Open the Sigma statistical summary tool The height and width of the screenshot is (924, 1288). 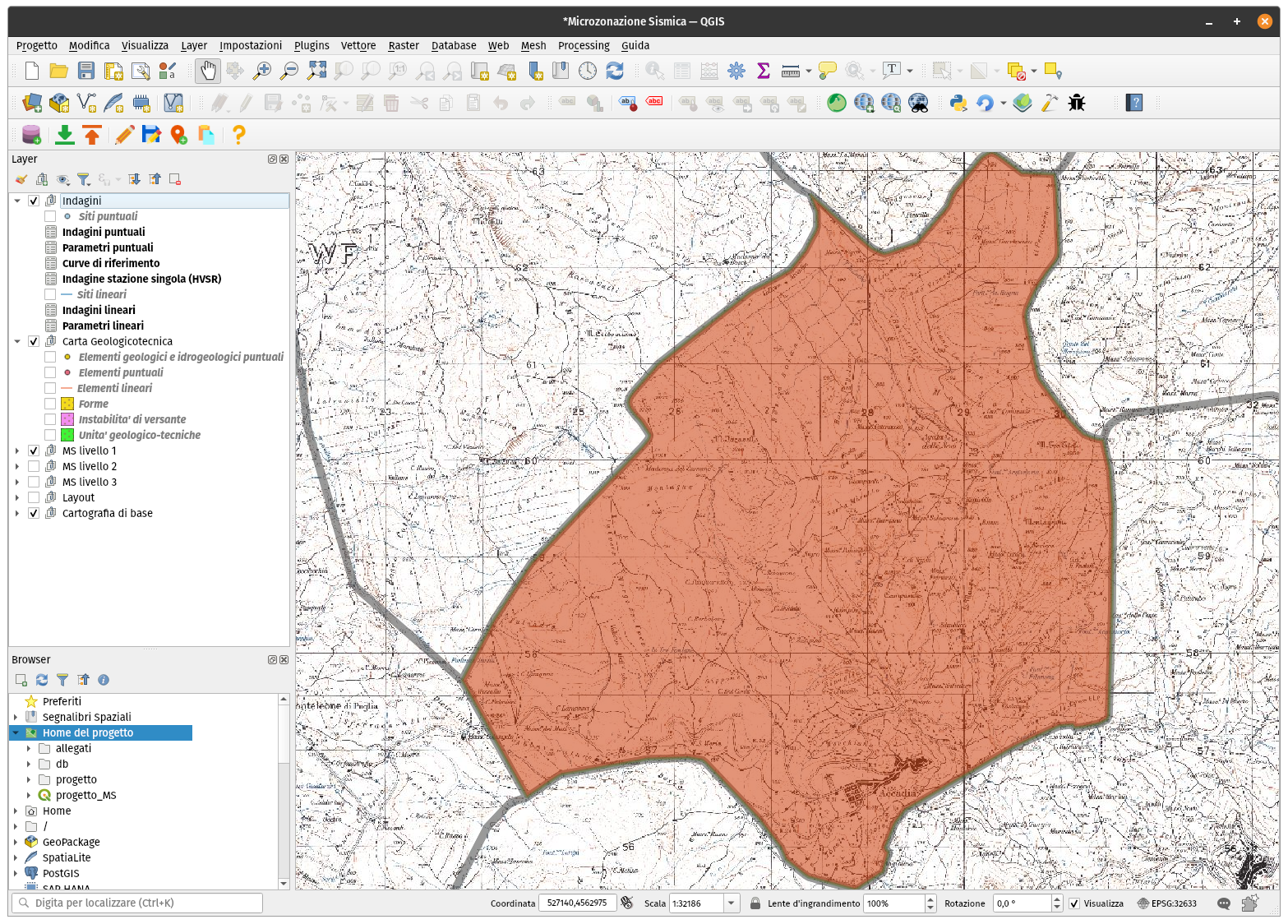click(764, 72)
